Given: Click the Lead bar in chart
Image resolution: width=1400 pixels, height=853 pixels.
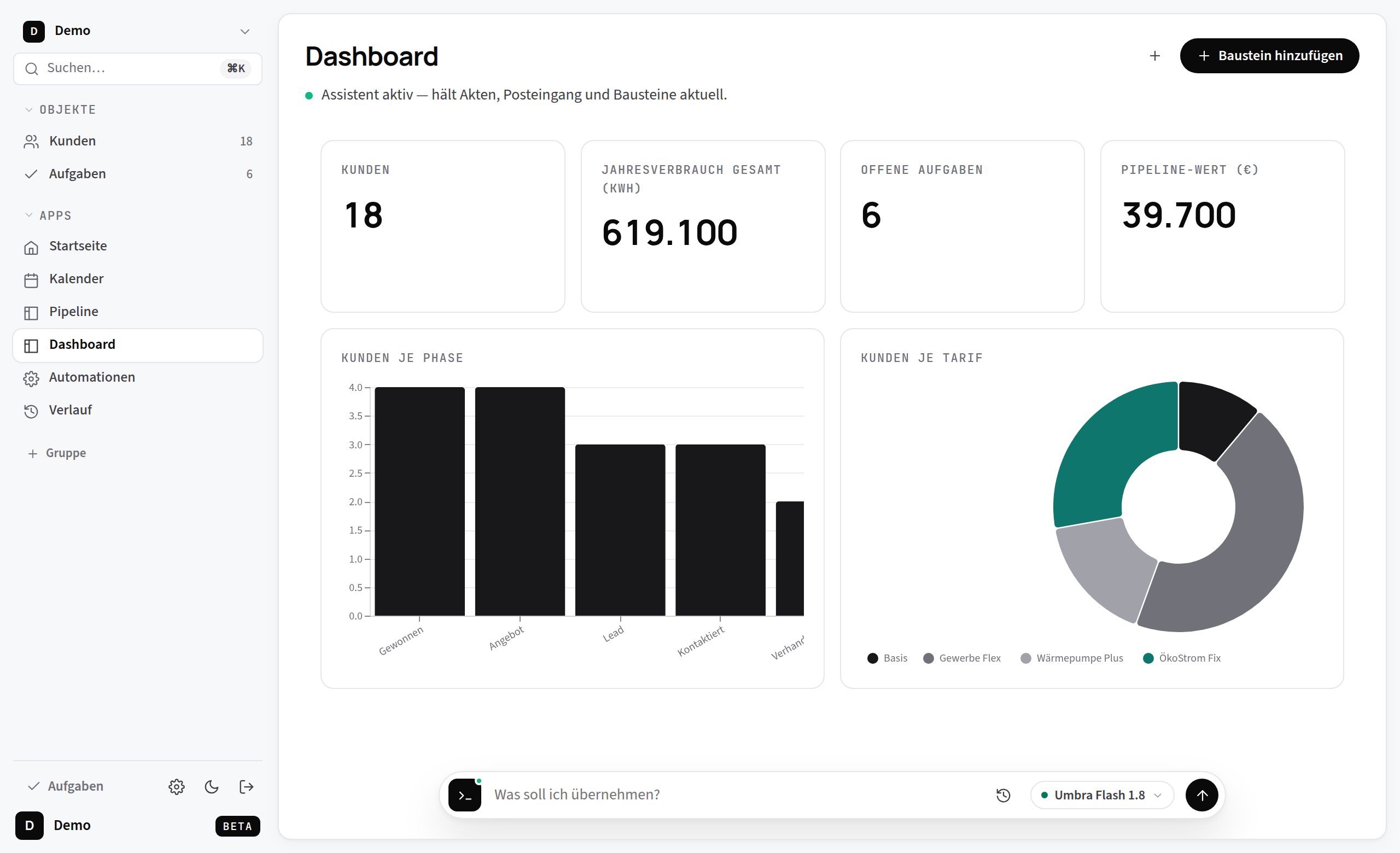Looking at the screenshot, I should point(620,530).
